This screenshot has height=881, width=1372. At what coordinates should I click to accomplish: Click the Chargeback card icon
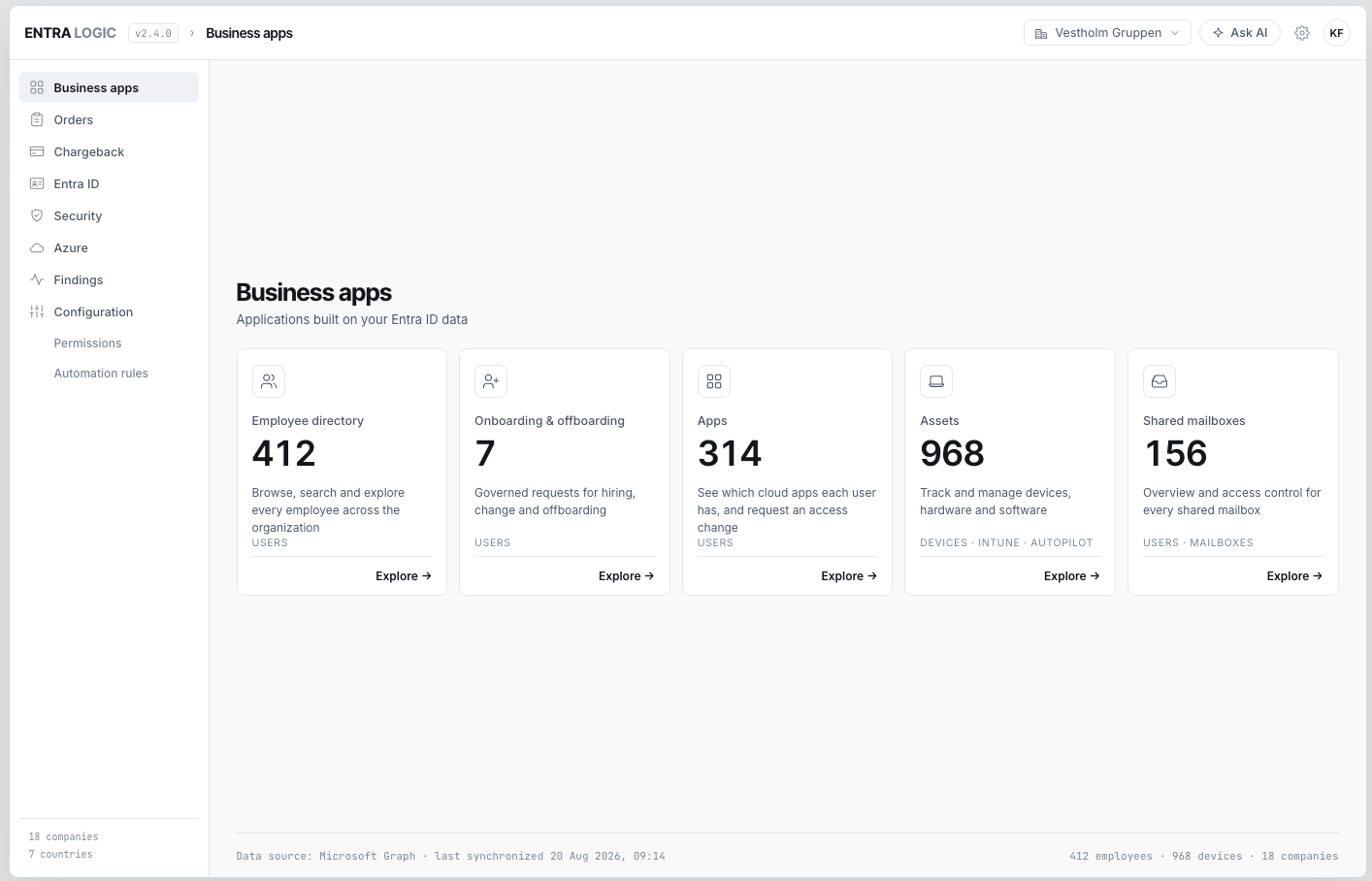pos(37,151)
